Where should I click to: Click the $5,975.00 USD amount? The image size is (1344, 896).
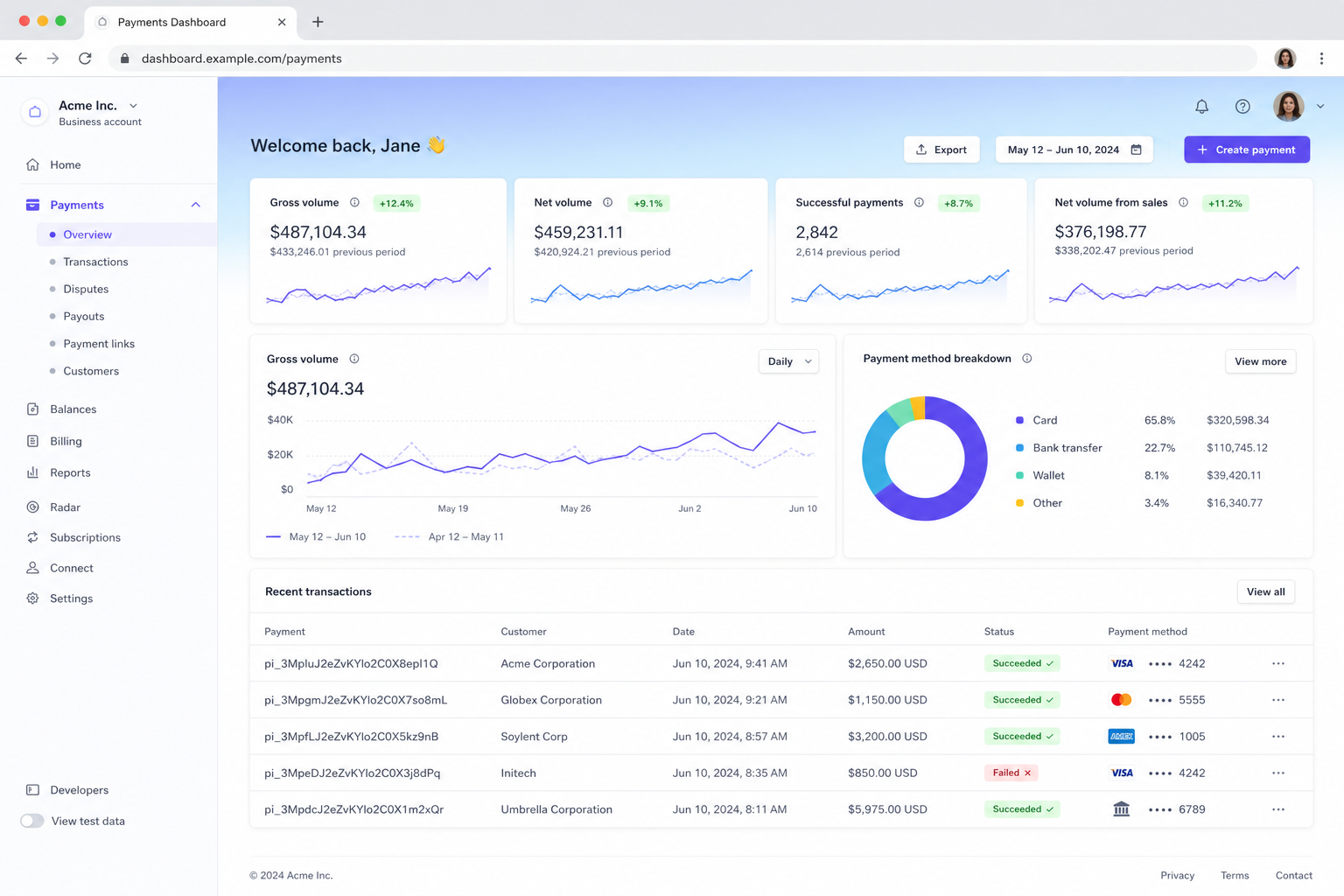point(887,809)
